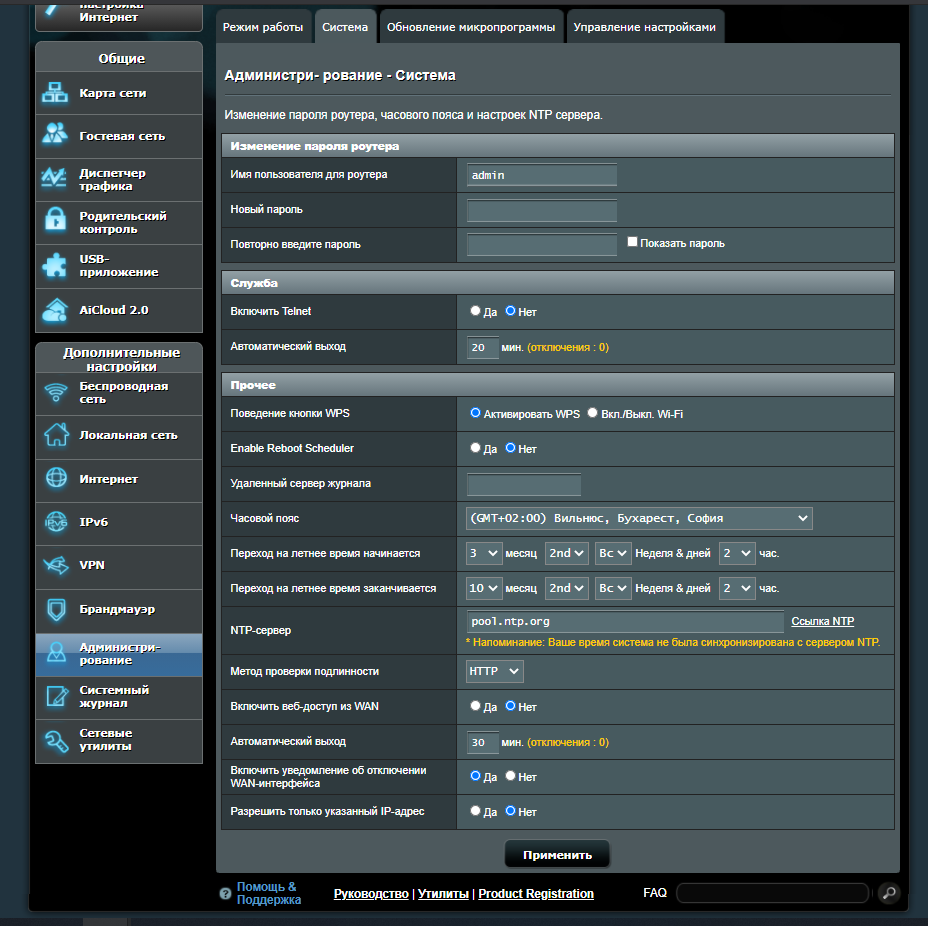Image resolution: width=928 pixels, height=926 pixels.
Task: Open the Network Map (Карта сети) icon
Action: point(54,93)
